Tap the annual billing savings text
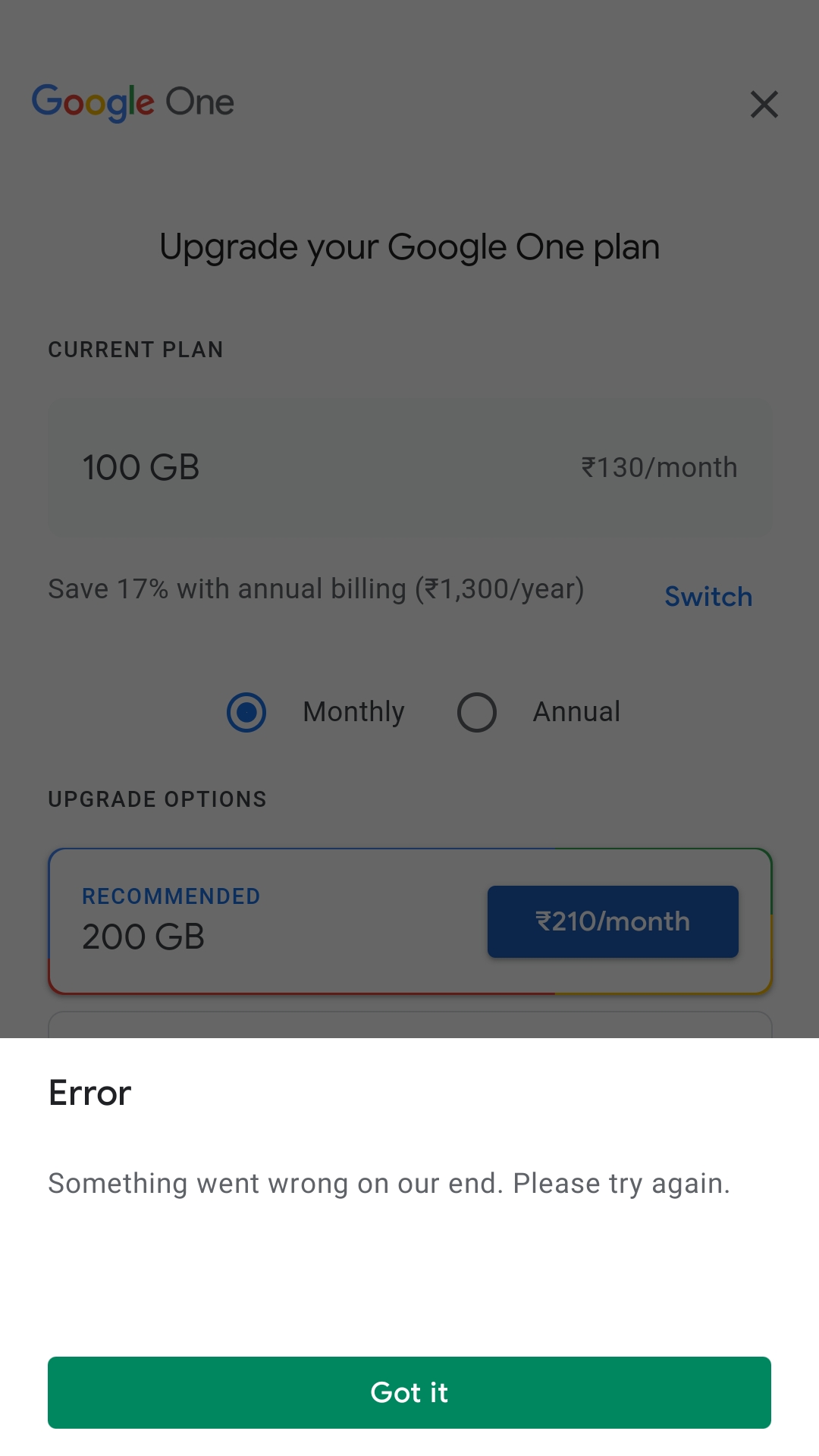Image resolution: width=819 pixels, height=1456 pixels. (316, 589)
